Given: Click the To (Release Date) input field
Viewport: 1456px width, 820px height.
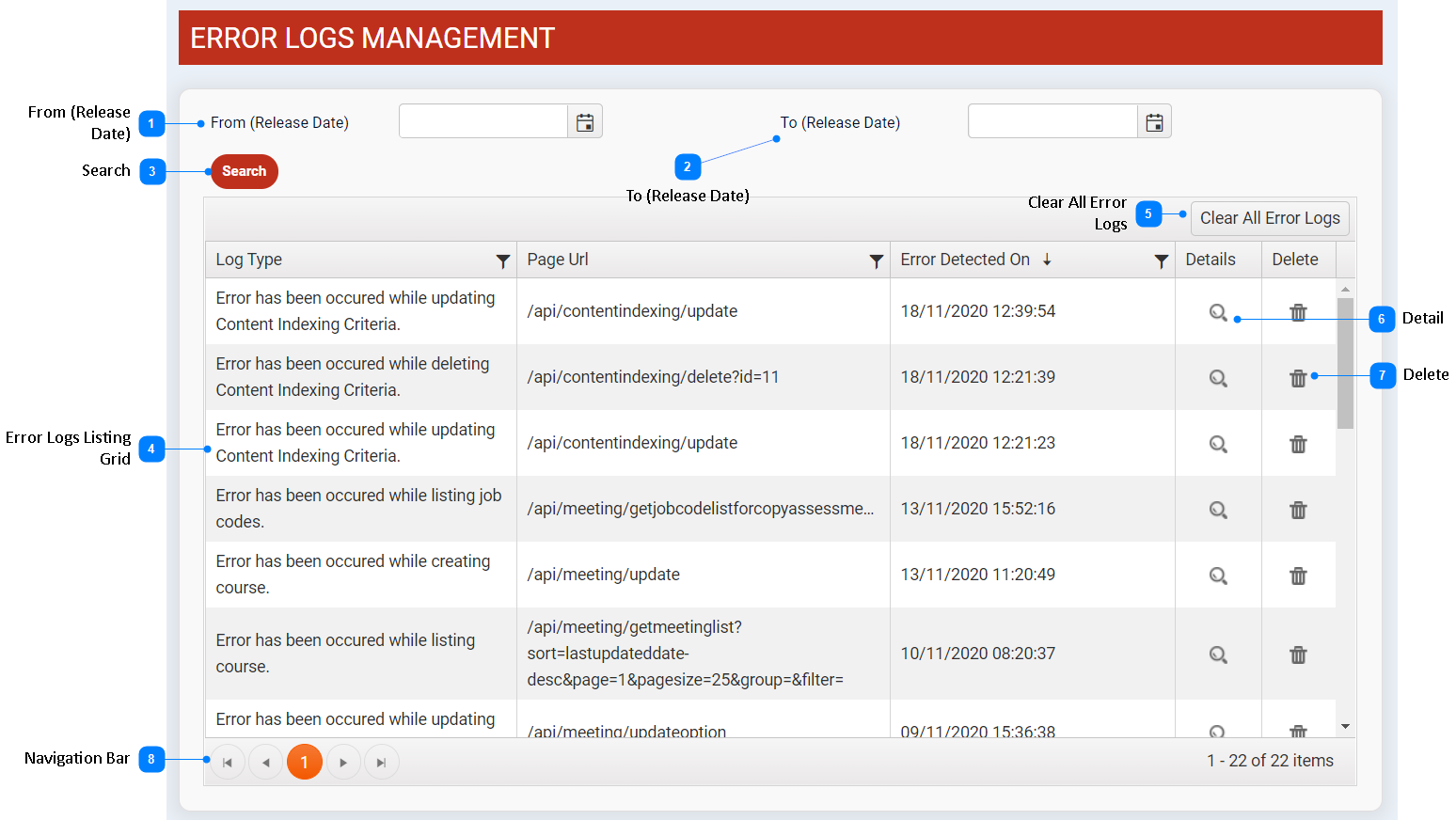Looking at the screenshot, I should point(1052,121).
